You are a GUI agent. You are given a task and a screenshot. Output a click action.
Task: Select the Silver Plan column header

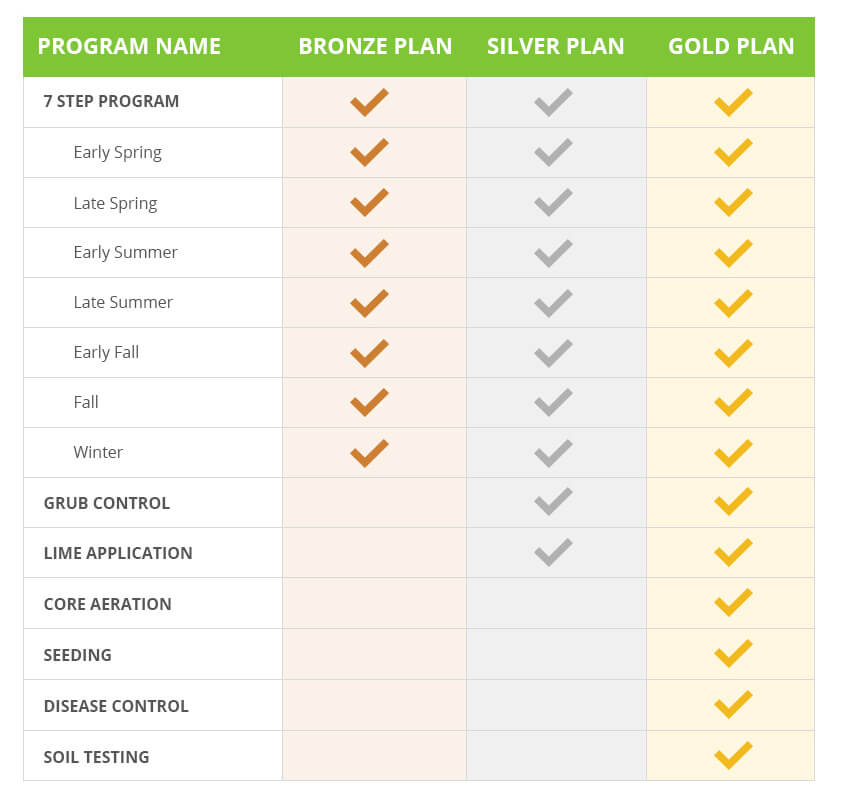coord(555,46)
